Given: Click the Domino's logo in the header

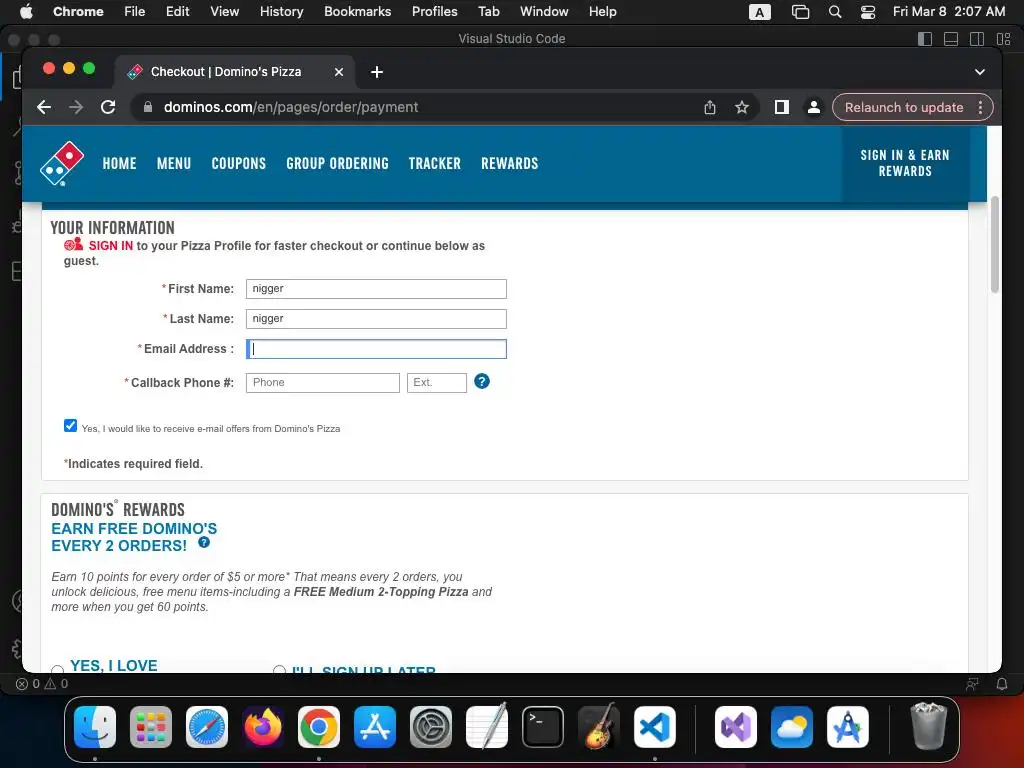Looking at the screenshot, I should [x=62, y=163].
